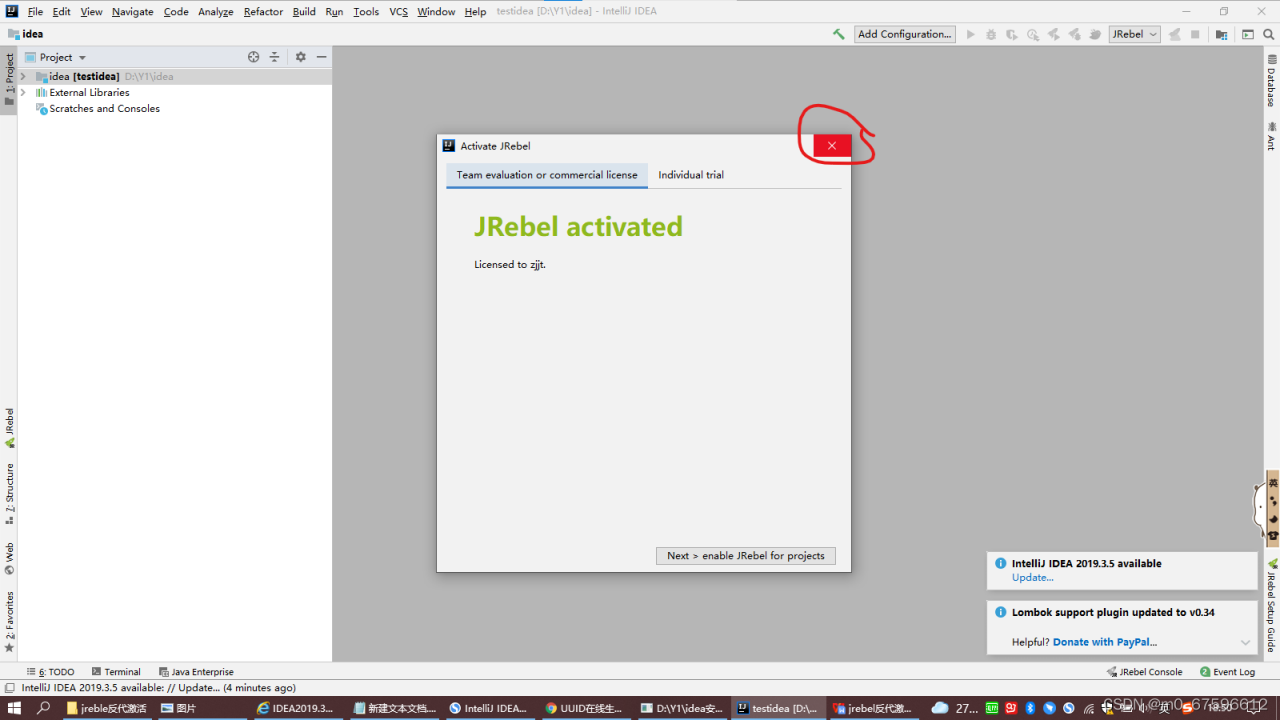
Task: Click the Donate with PayPal link
Action: 1105,642
